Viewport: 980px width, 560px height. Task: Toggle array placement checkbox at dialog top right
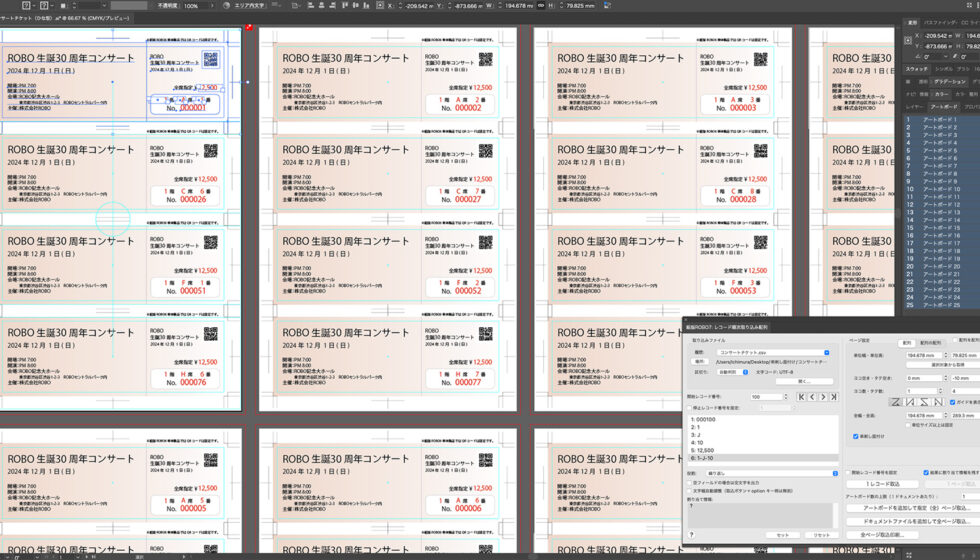[x=955, y=340]
